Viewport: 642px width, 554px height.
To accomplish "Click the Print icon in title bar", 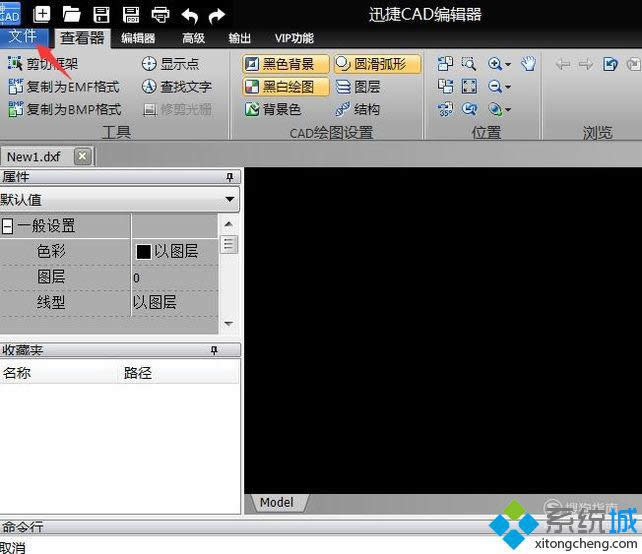I will 160,15.
